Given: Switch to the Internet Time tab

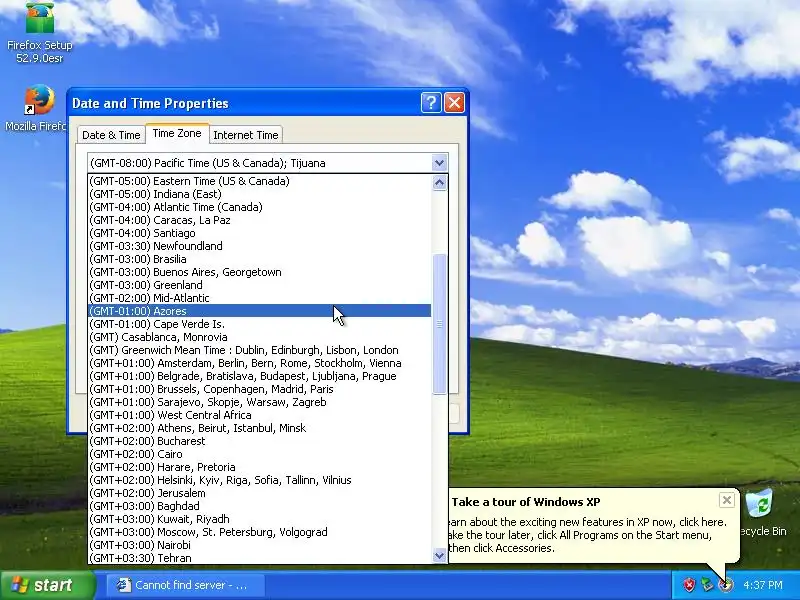Looking at the screenshot, I should click(x=246, y=135).
